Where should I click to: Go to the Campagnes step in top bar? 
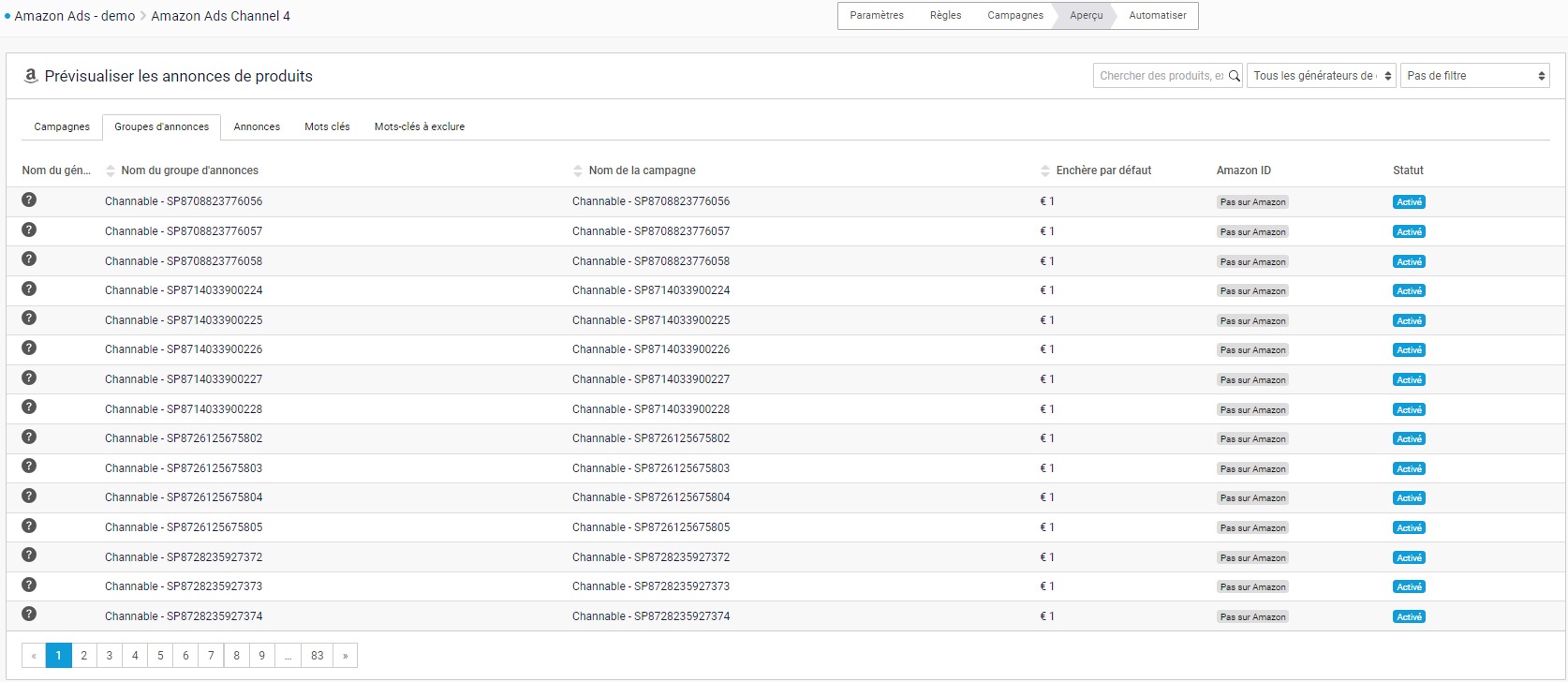[1015, 15]
